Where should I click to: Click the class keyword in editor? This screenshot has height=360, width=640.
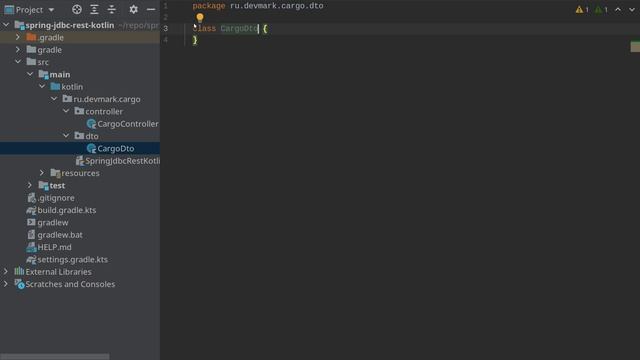coord(204,29)
